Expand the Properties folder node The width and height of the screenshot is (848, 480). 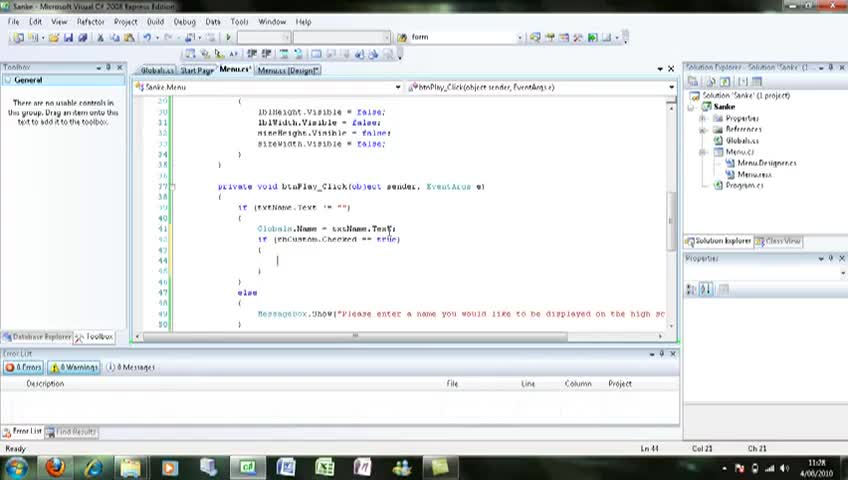click(x=702, y=118)
